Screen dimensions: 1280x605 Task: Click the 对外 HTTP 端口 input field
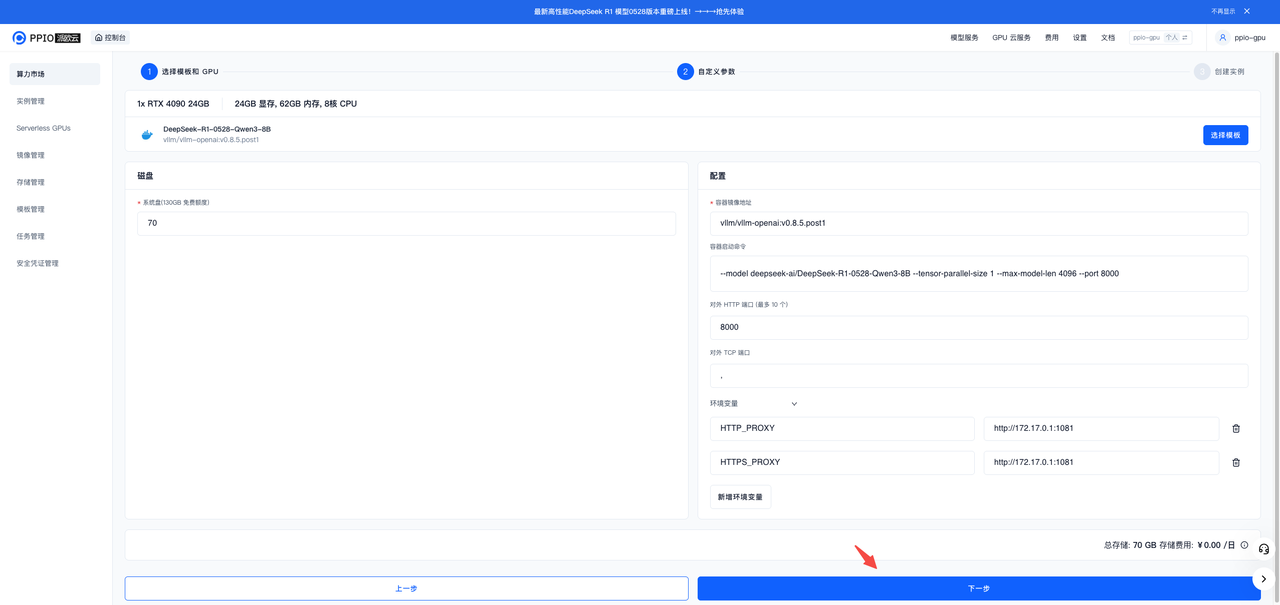coord(979,327)
